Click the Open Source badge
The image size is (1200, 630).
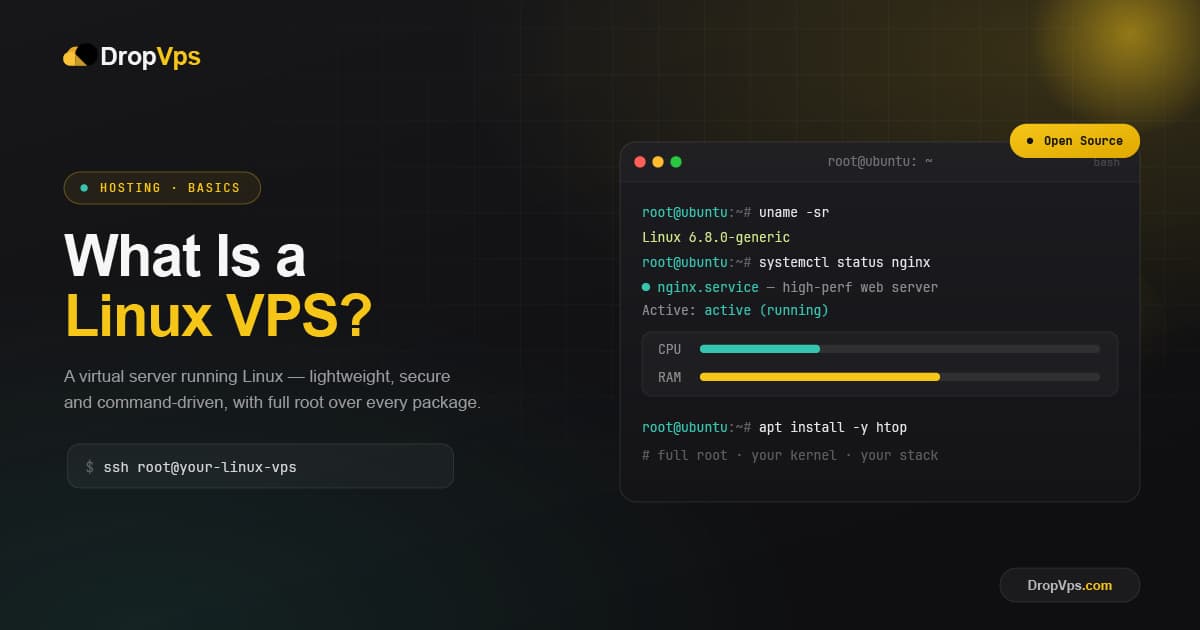1075,141
